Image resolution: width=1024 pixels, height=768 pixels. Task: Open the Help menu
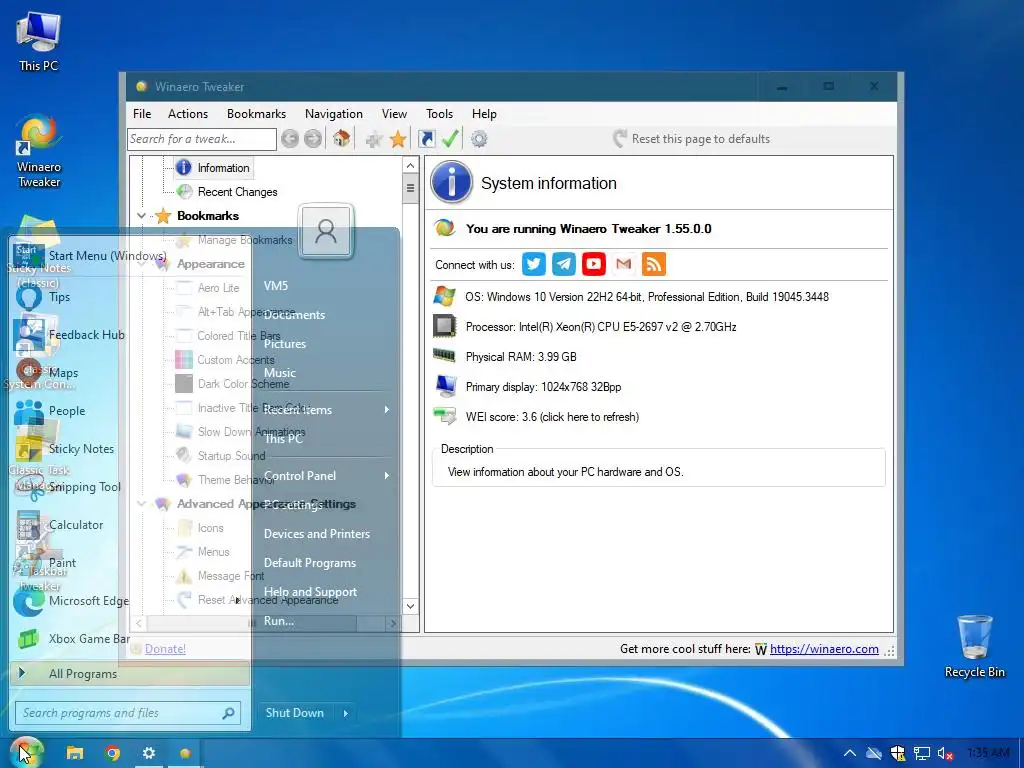coord(484,114)
